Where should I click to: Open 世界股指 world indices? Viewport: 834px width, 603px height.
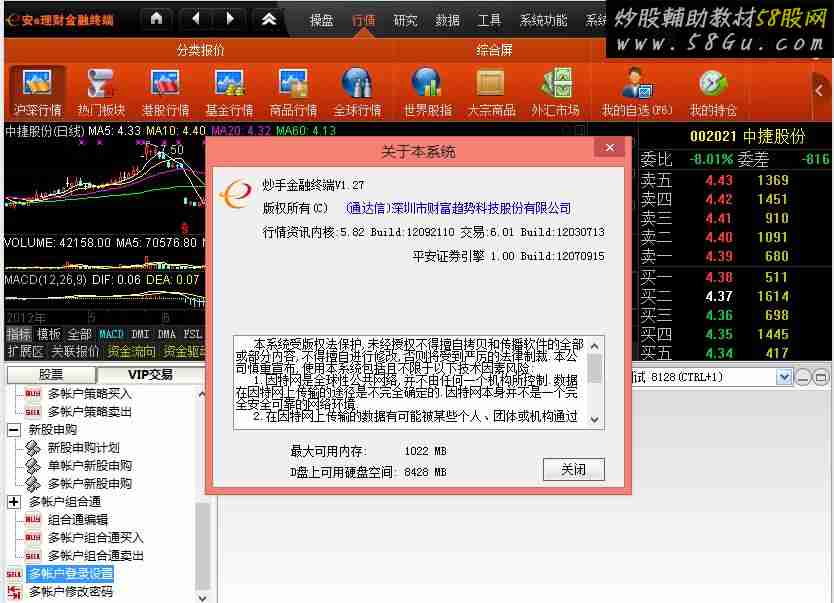(x=428, y=93)
